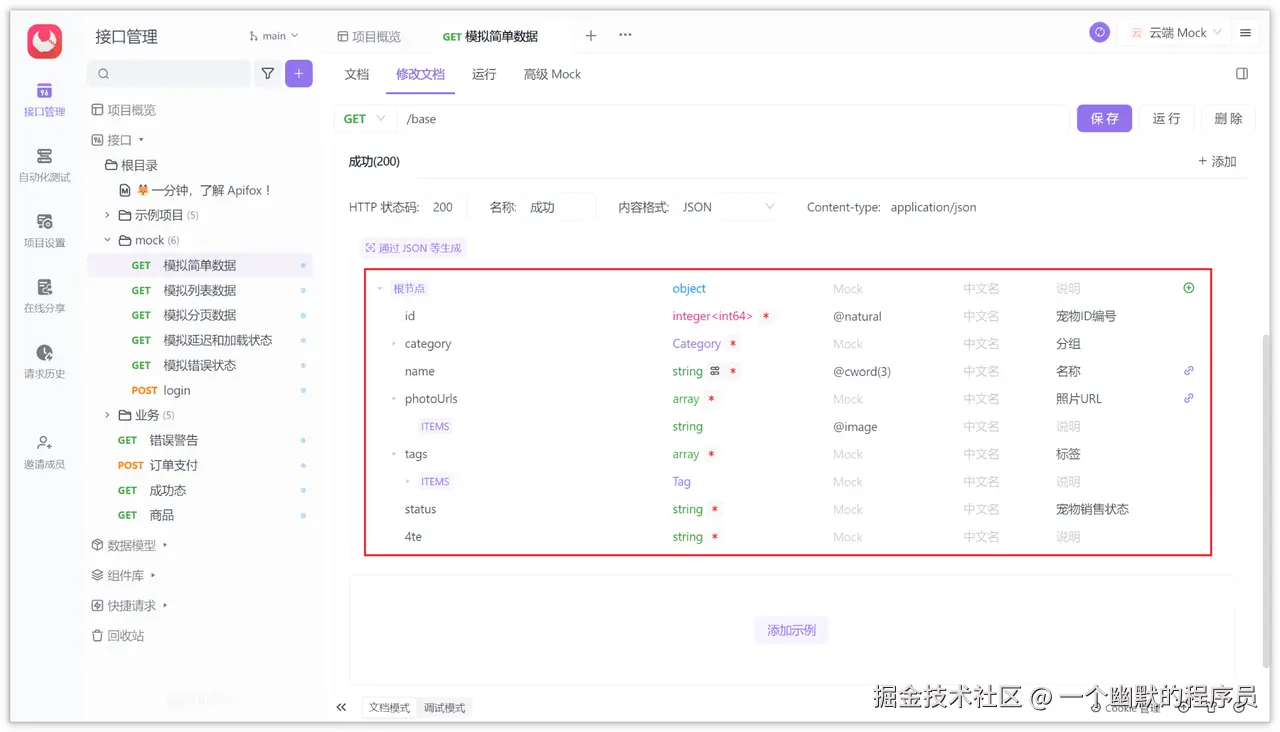1280x732 pixels.
Task: Collapse the photoUrls schema node
Action: point(394,399)
